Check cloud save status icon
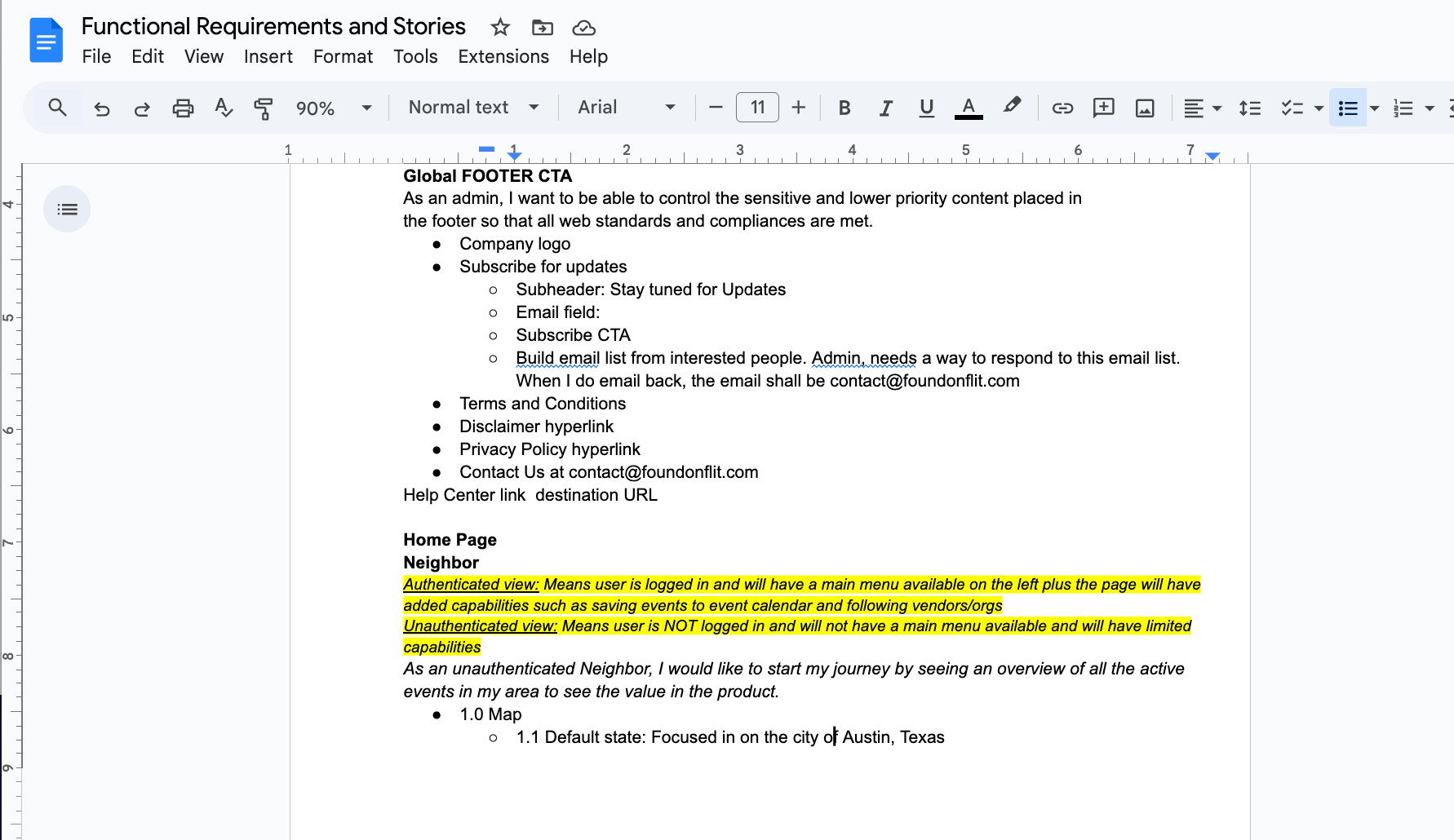The width and height of the screenshot is (1454, 840). (x=583, y=28)
